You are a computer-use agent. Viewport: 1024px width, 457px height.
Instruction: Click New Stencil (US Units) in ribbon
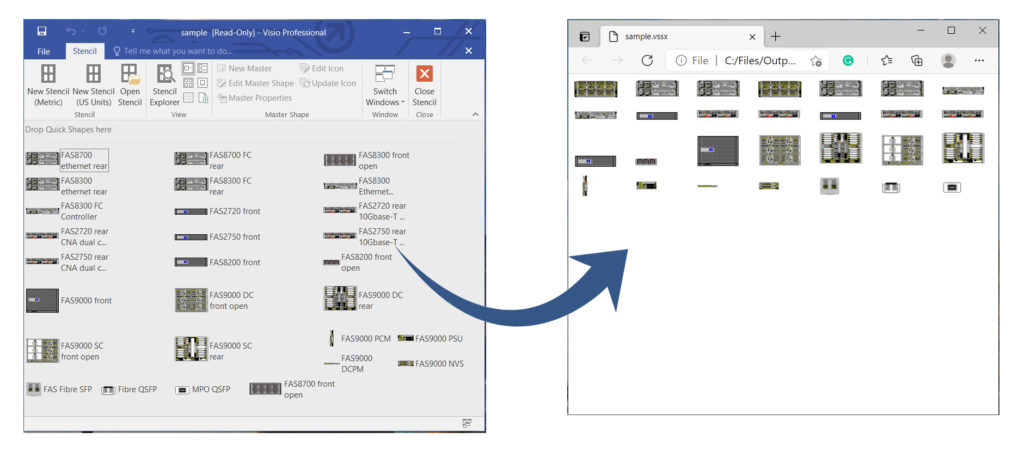point(93,74)
